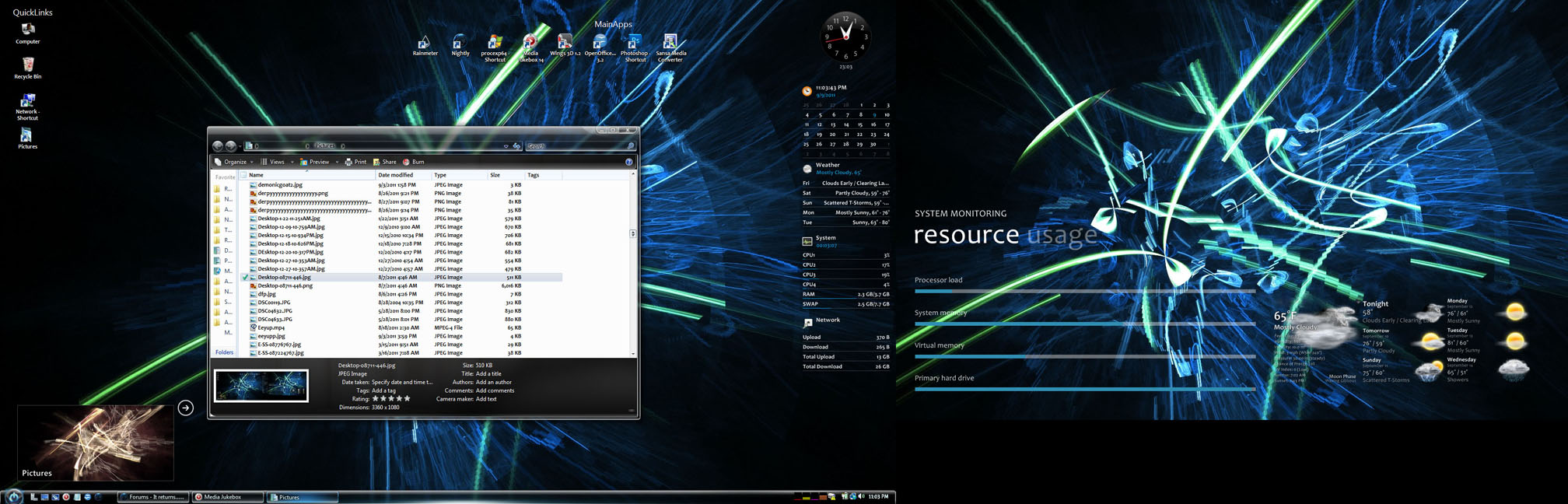
Task: Open the Views dropdown arrow
Action: pyautogui.click(x=292, y=162)
